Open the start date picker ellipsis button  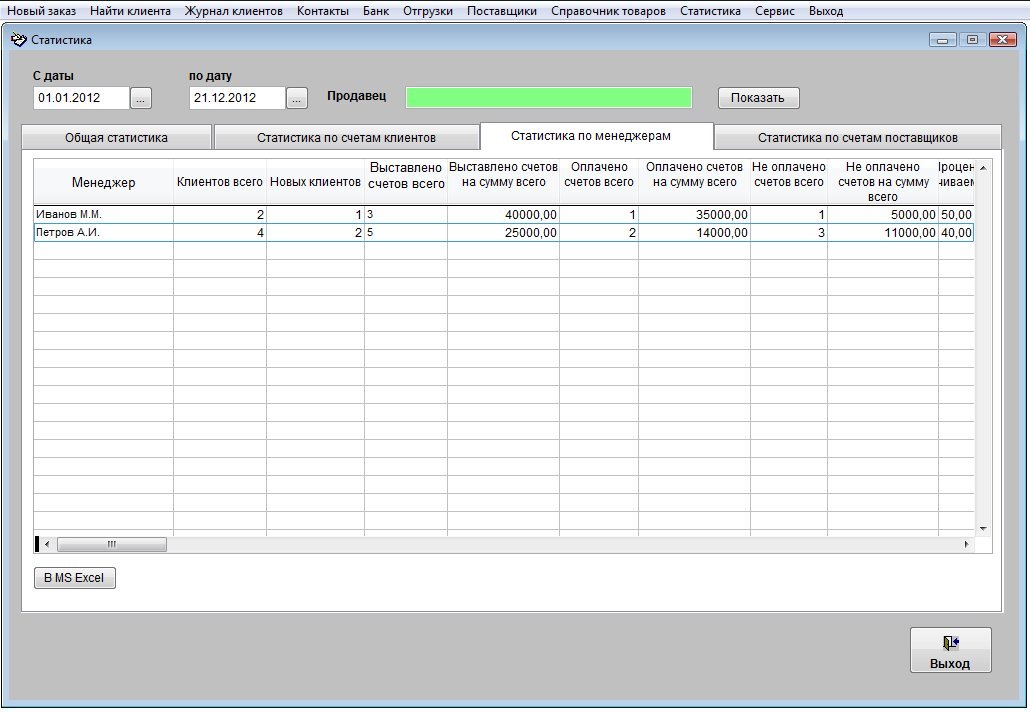(x=141, y=98)
